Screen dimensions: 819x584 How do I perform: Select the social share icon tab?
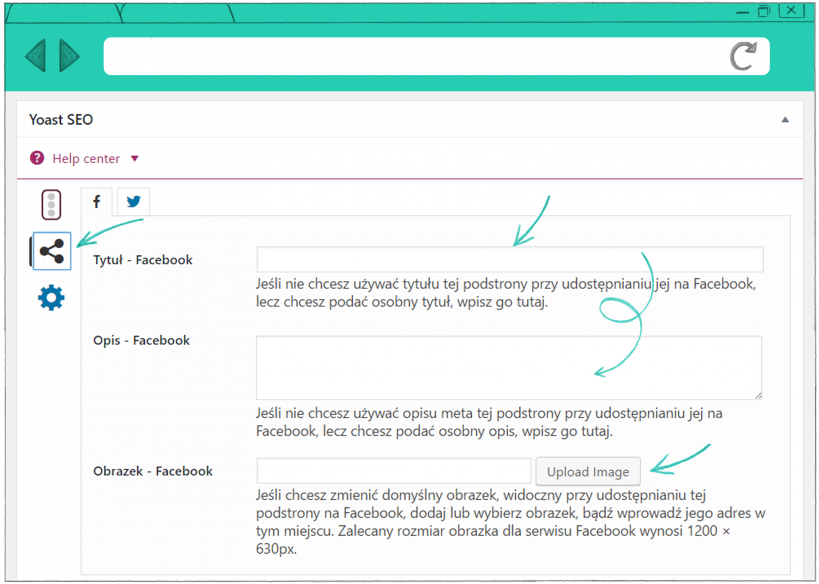click(52, 251)
